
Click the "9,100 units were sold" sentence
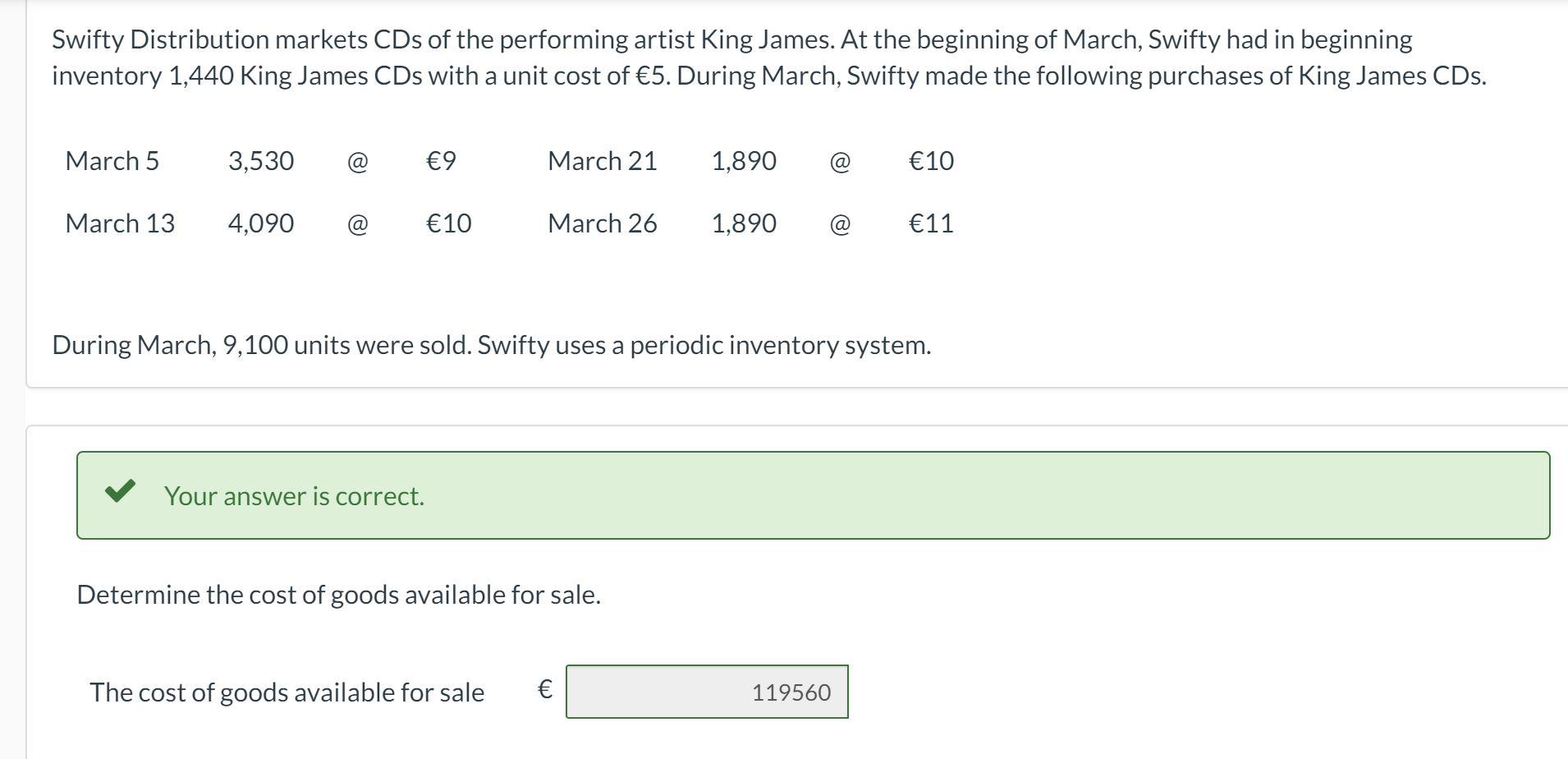pos(491,345)
